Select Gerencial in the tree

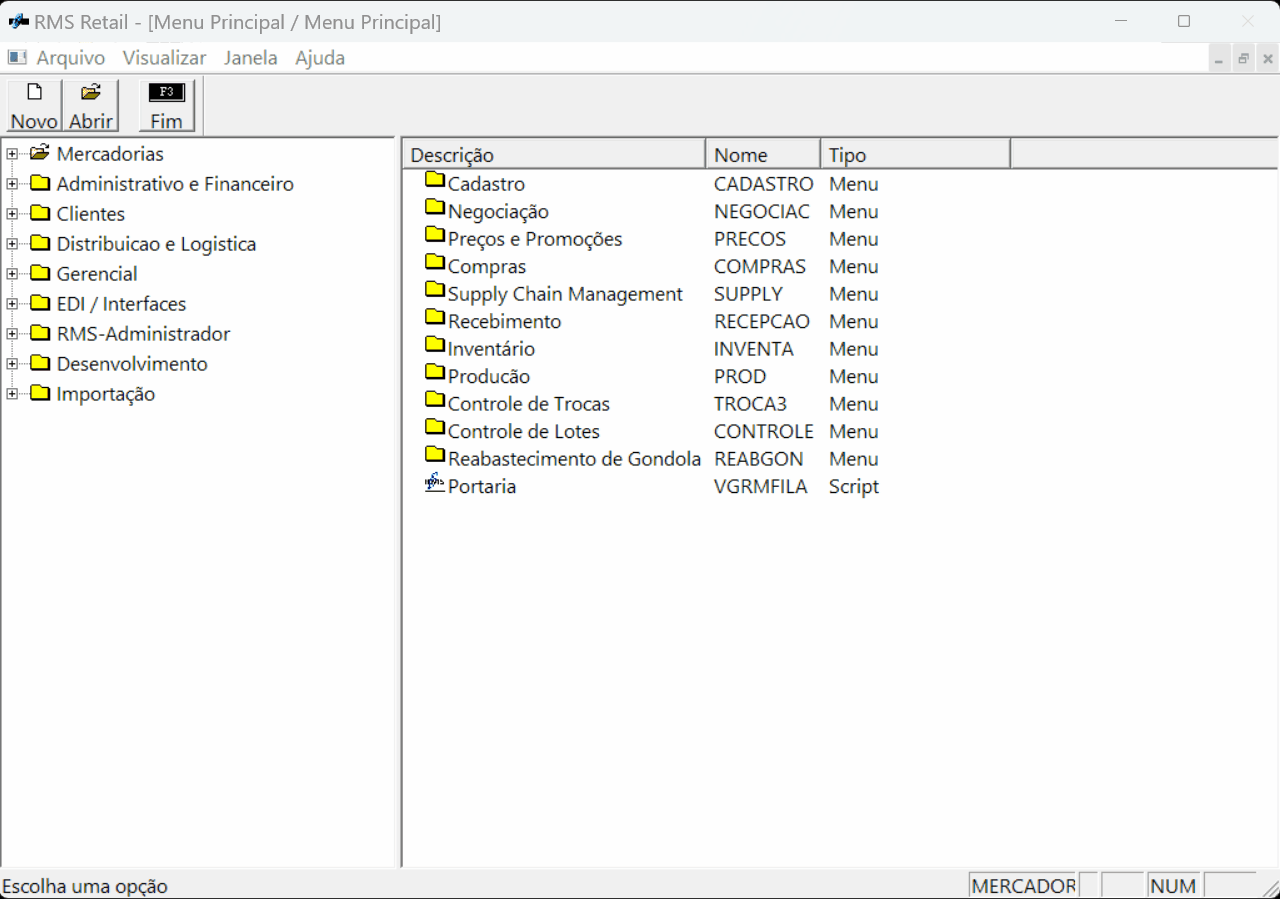pos(97,274)
